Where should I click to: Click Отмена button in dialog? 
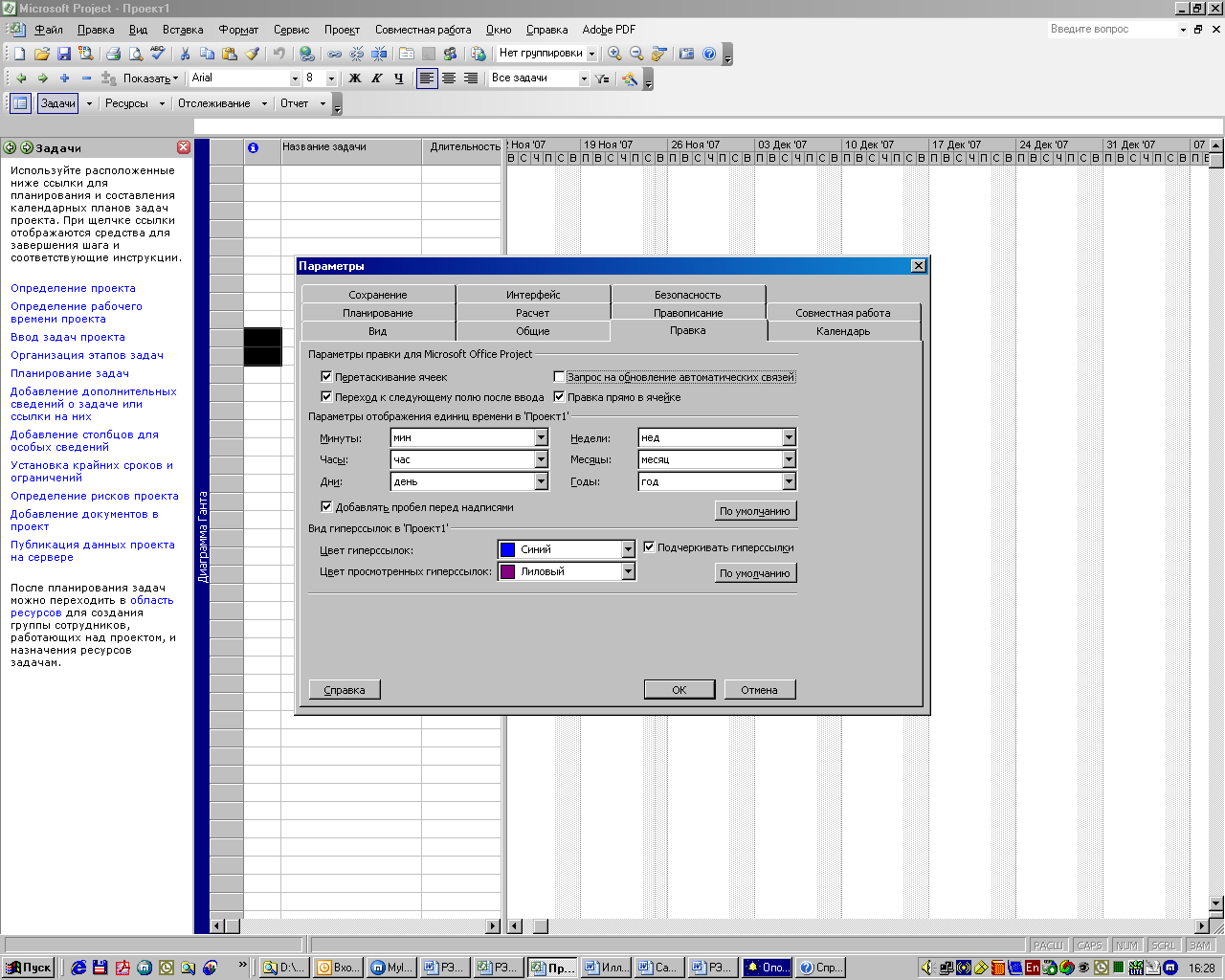click(759, 689)
